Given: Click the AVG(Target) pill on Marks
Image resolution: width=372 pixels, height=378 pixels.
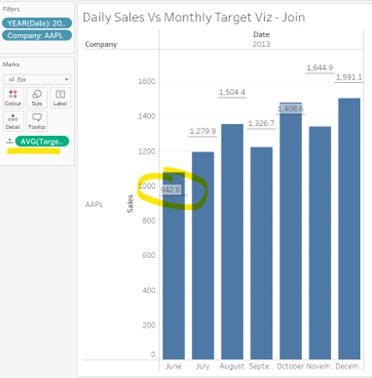Looking at the screenshot, I should [x=42, y=141].
